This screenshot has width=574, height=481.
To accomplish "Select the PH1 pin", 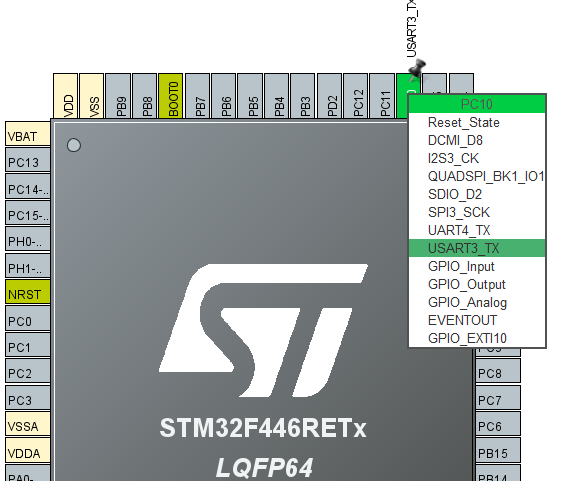I will click(28, 265).
